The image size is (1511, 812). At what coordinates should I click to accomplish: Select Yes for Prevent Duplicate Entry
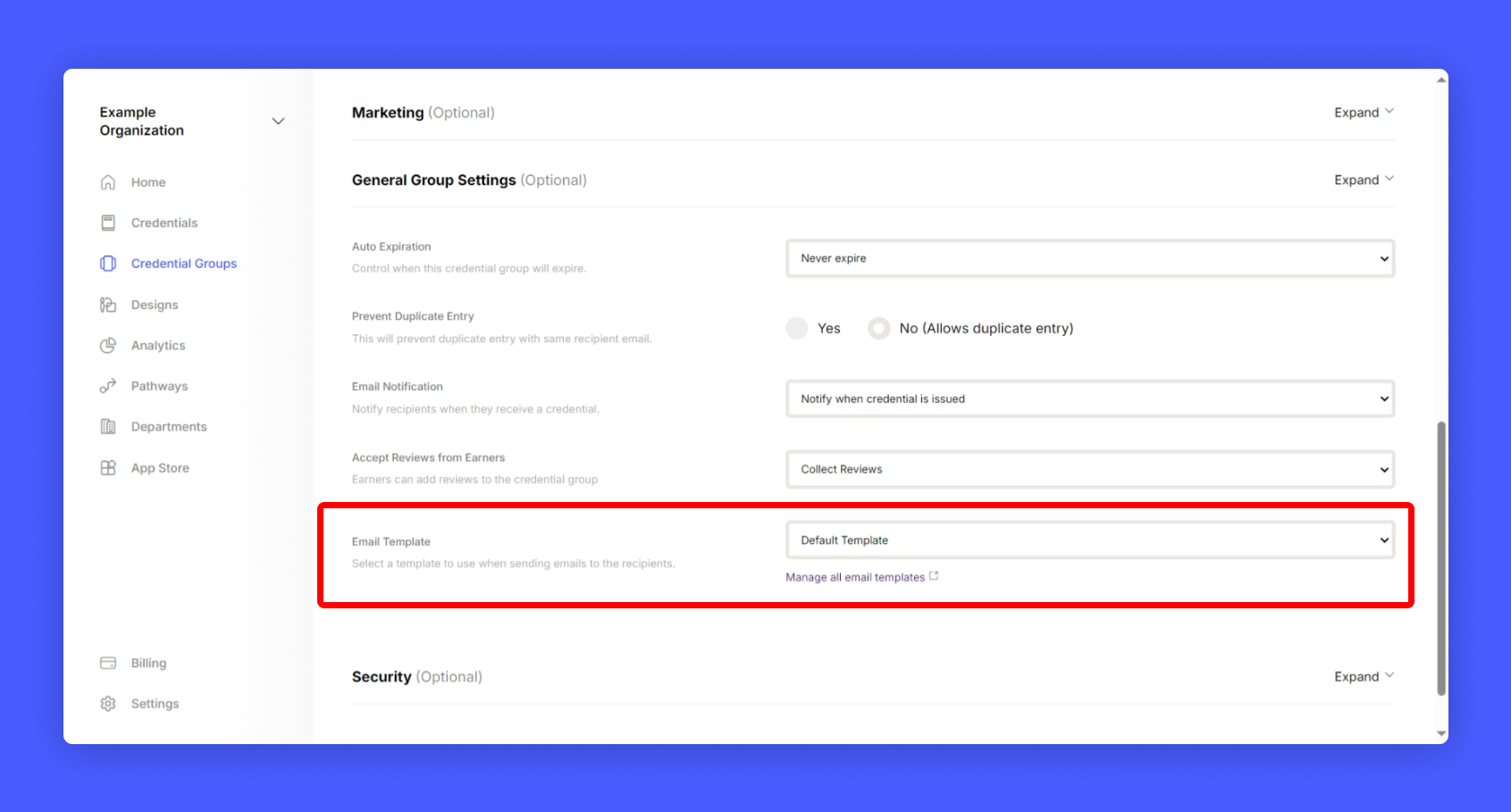[x=797, y=329]
